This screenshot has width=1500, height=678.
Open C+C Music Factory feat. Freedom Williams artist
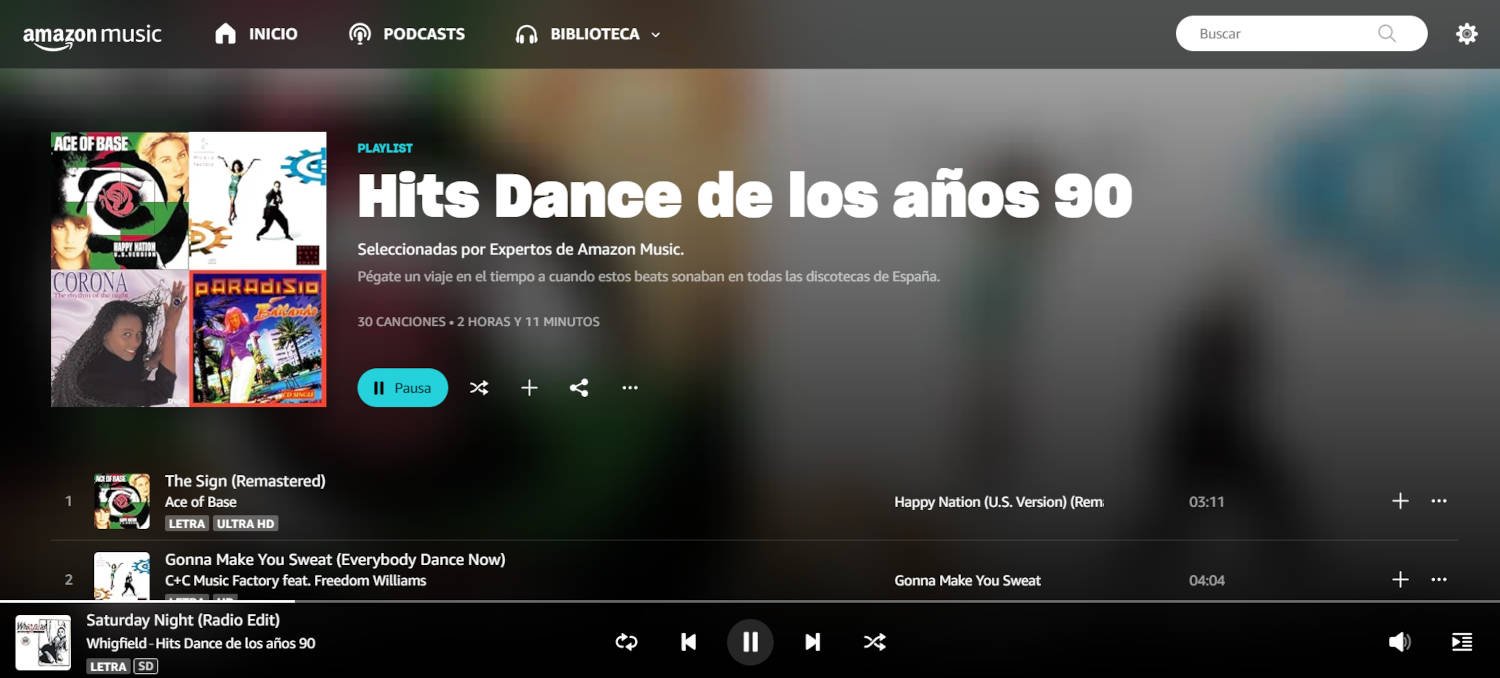(296, 581)
